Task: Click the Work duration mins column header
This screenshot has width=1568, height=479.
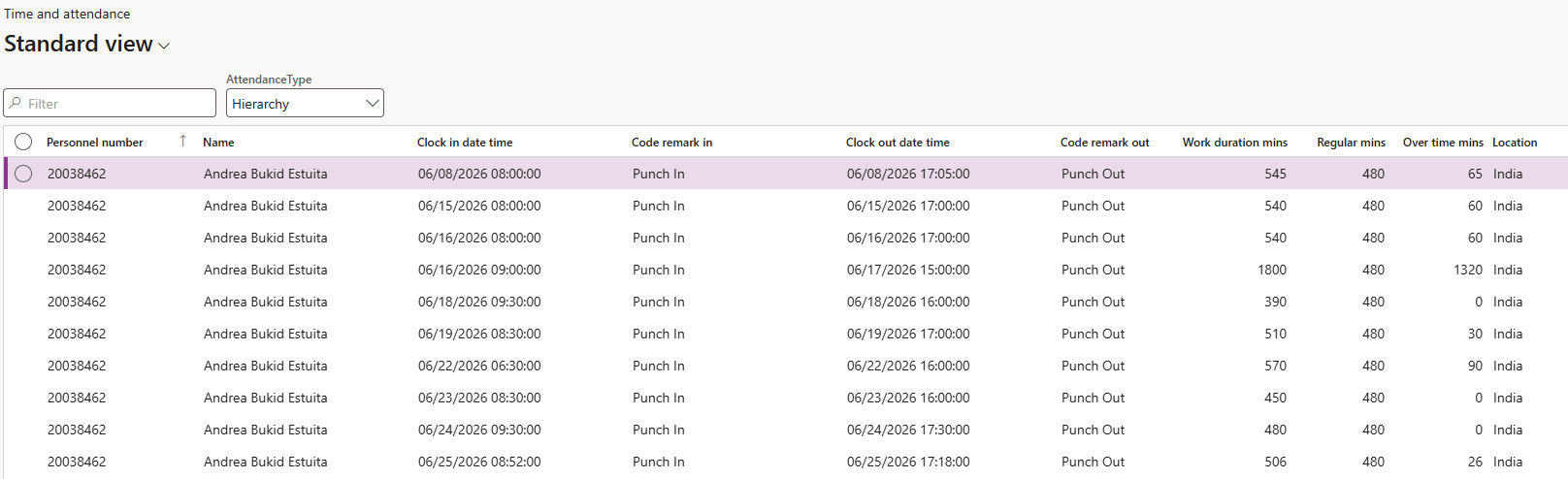Action: [x=1234, y=143]
